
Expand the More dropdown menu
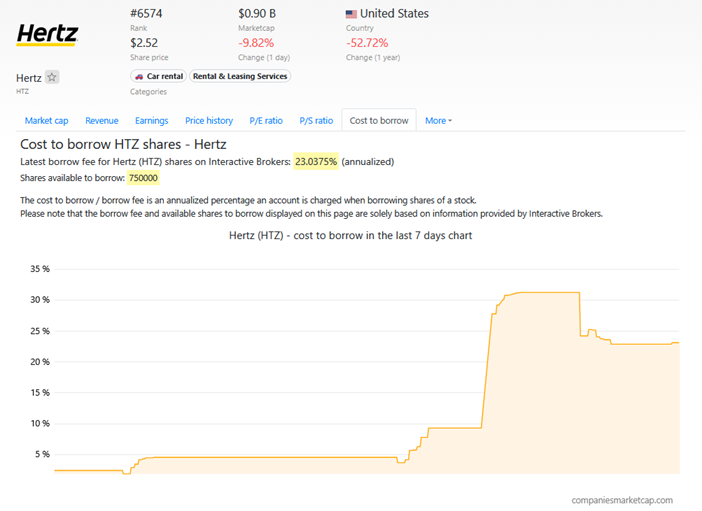coord(438,120)
